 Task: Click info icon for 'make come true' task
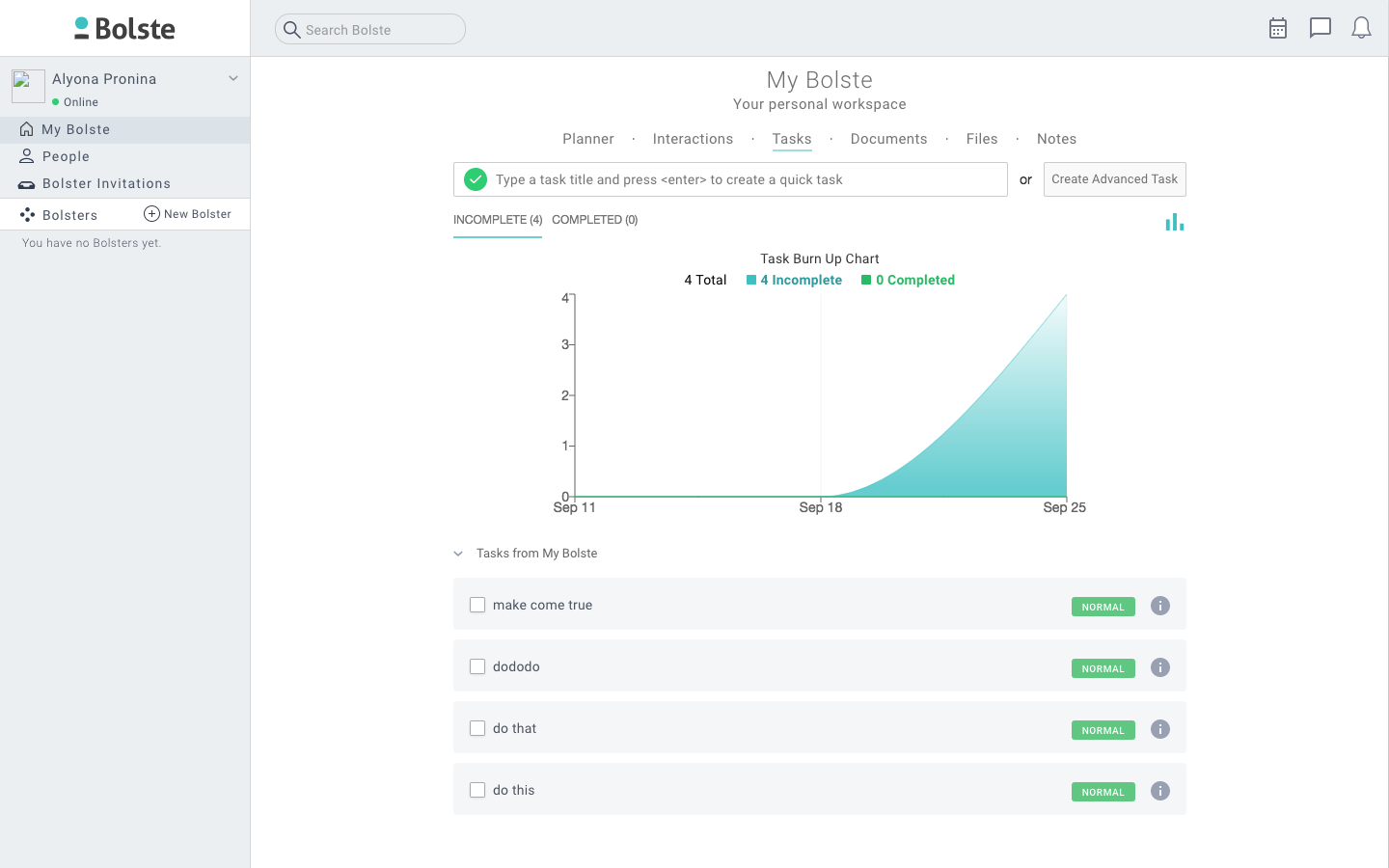(1160, 606)
